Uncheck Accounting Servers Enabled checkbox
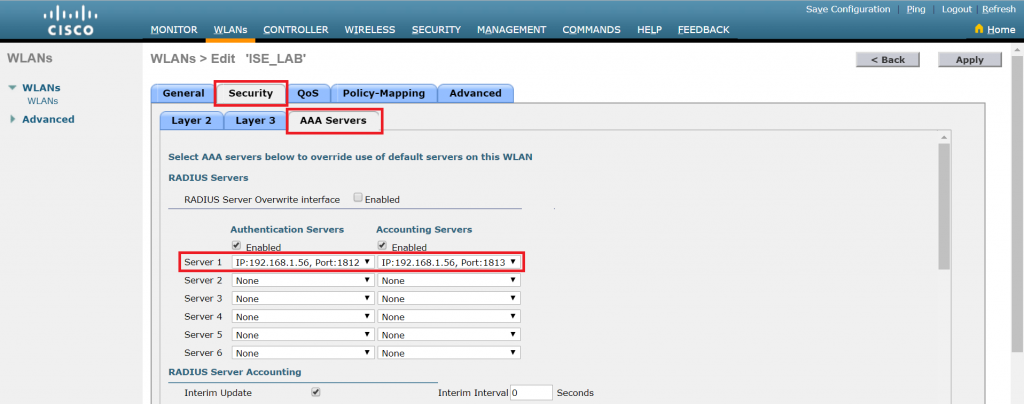1024x404 pixels. click(382, 245)
